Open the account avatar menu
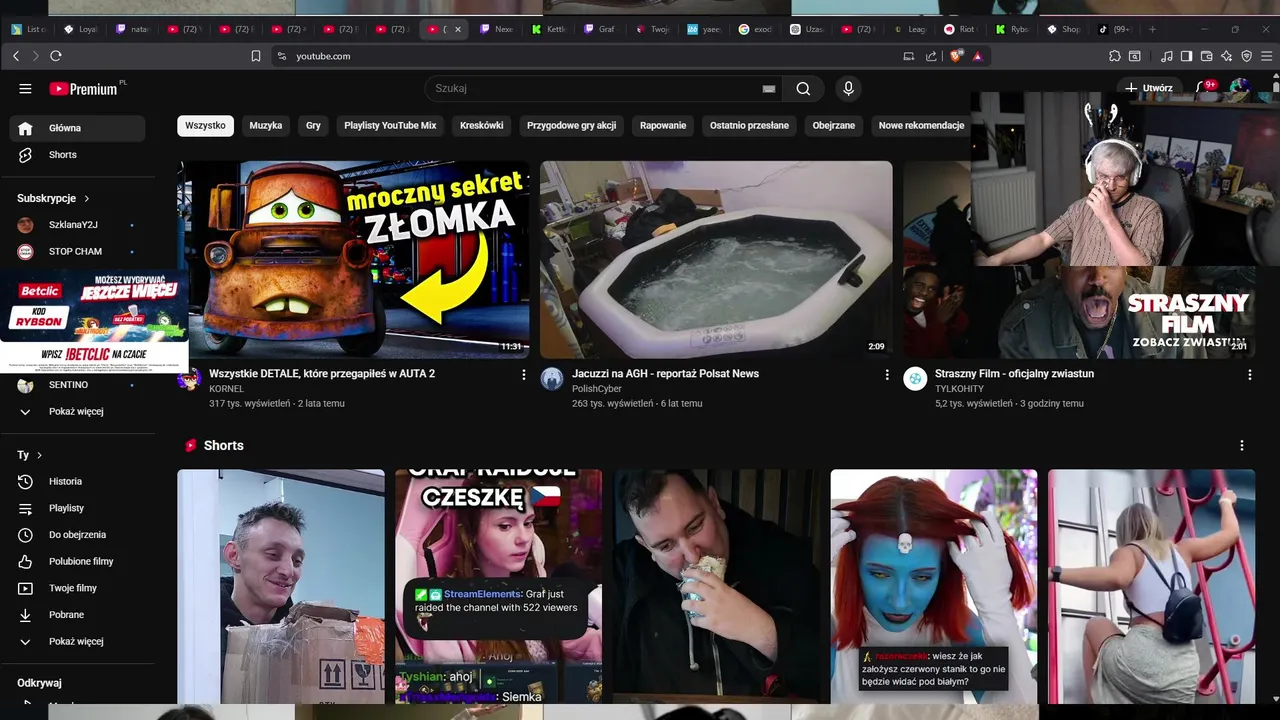This screenshot has width=1280, height=720. point(1241,87)
